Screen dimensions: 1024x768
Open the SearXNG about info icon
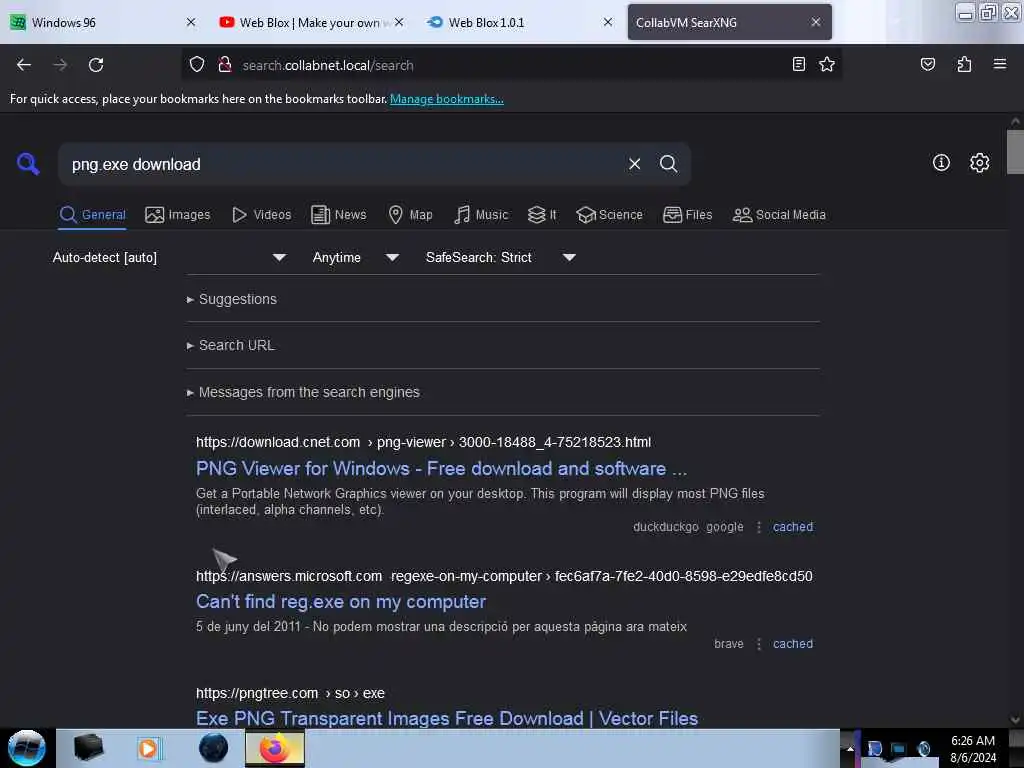[x=940, y=163]
